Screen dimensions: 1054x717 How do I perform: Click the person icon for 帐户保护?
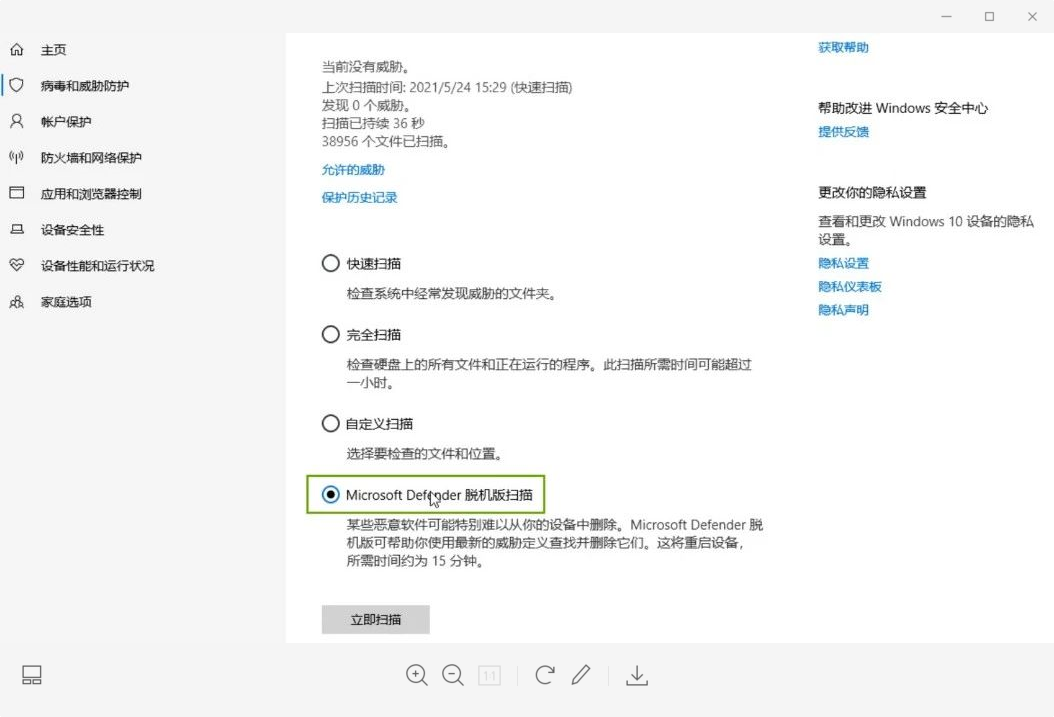tap(17, 122)
